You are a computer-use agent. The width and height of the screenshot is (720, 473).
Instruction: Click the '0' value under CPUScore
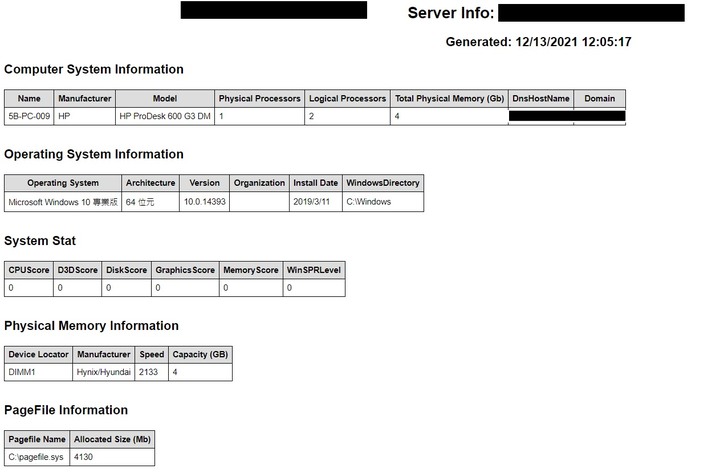(29, 287)
